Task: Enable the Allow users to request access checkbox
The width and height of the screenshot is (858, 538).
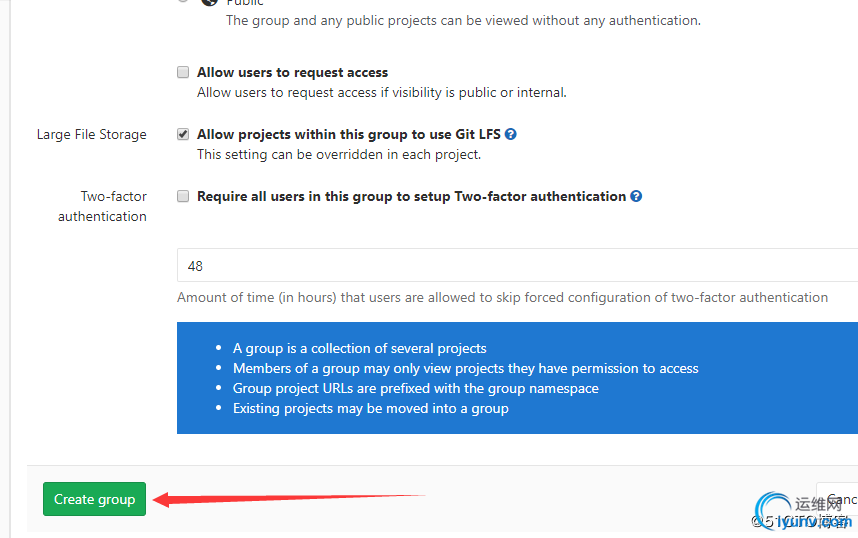Action: click(183, 72)
